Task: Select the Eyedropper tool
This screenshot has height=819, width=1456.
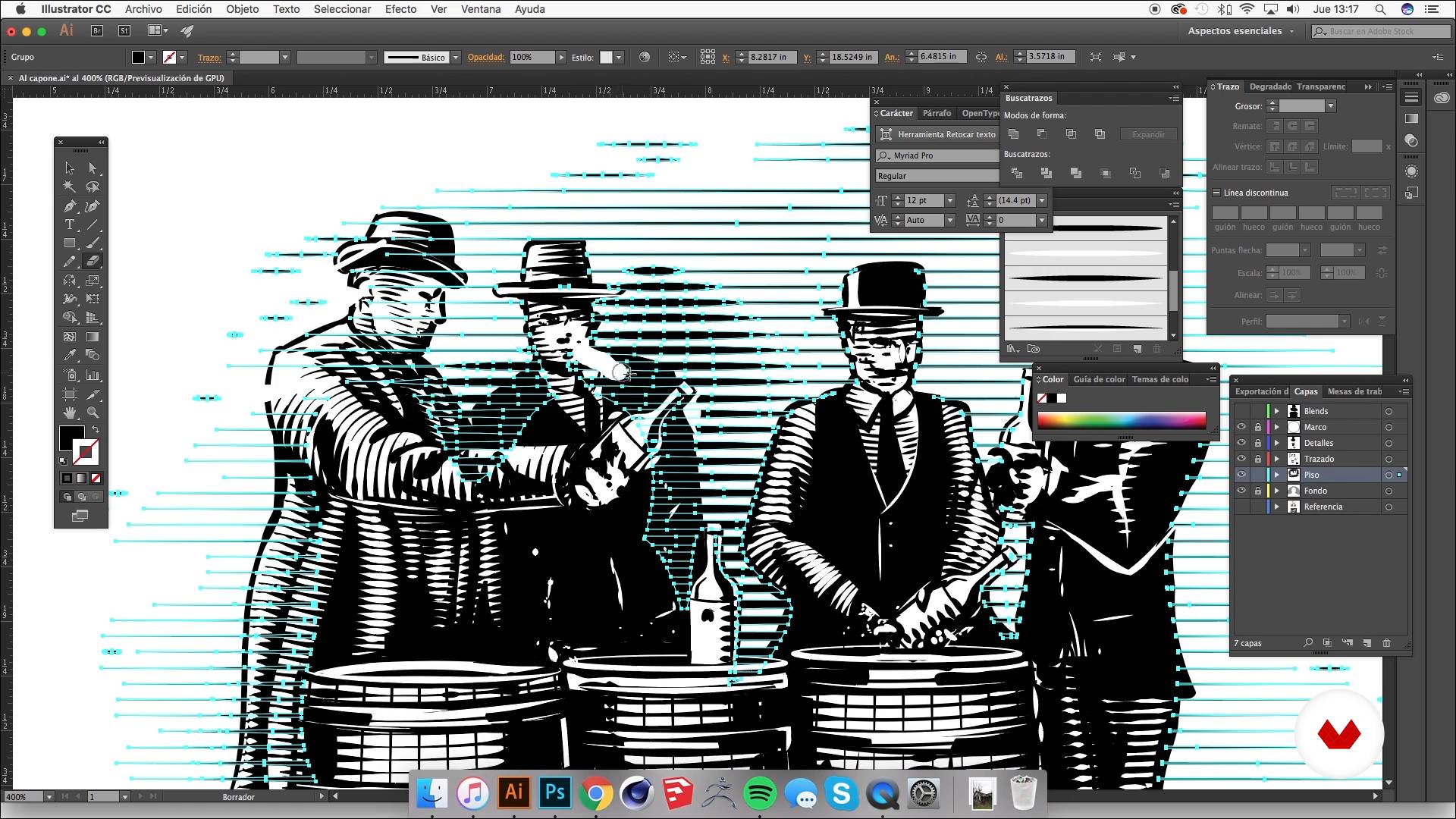Action: click(70, 355)
